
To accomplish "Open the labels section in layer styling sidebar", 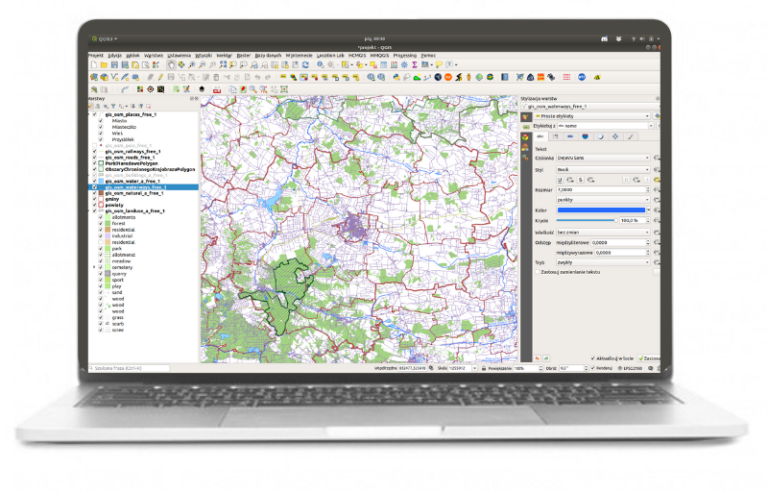I will pos(526,126).
